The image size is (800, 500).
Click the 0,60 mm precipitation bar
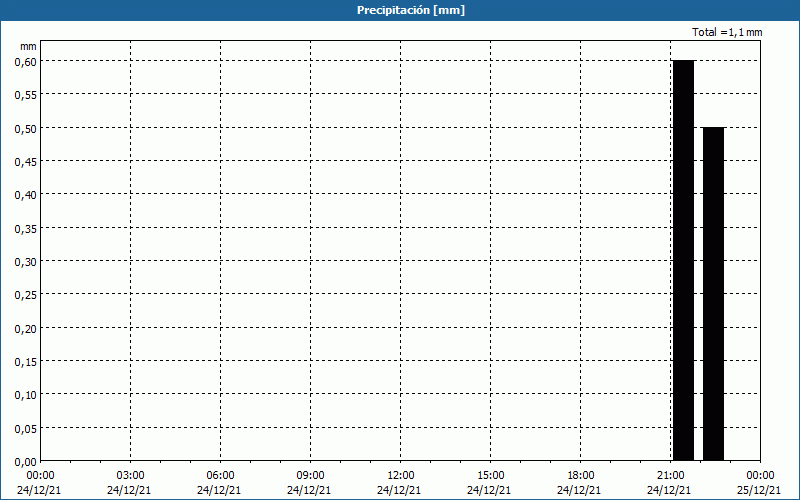tap(683, 260)
